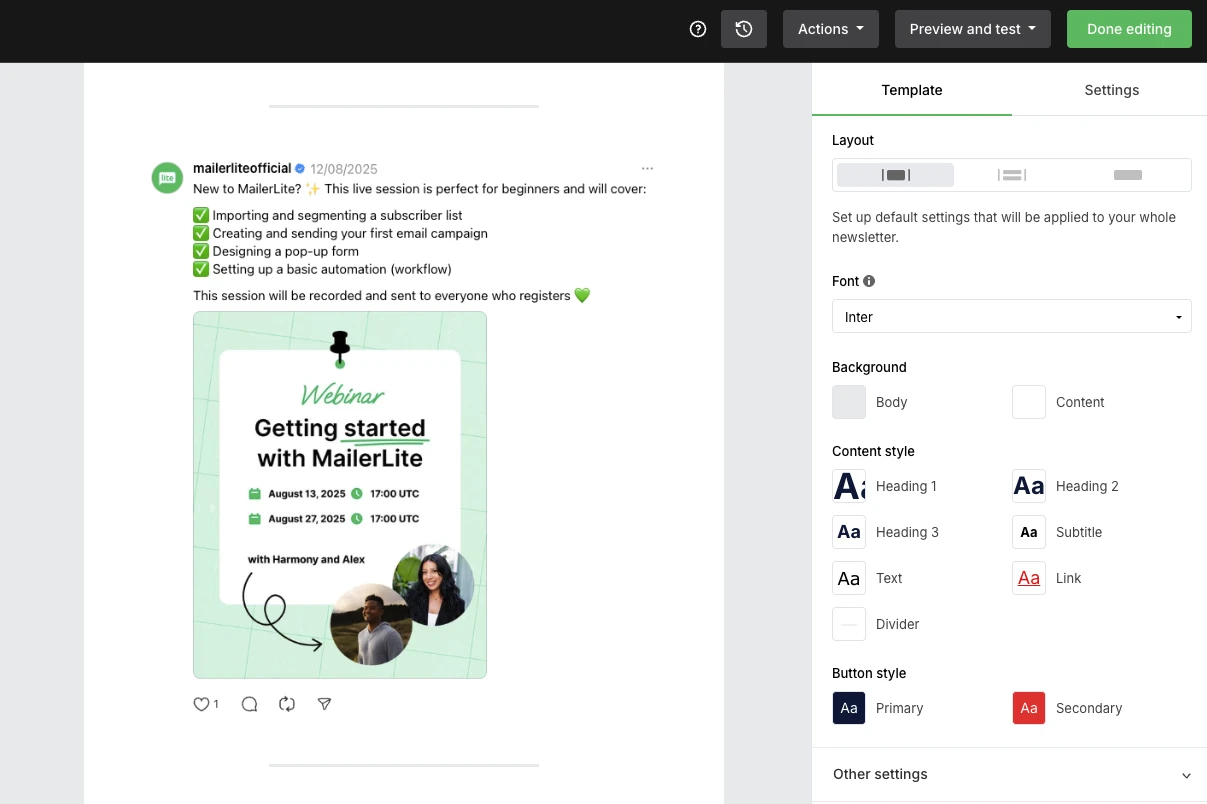Open the Actions dropdown menu
Screen dimensions: 1207x804
coord(831,29)
